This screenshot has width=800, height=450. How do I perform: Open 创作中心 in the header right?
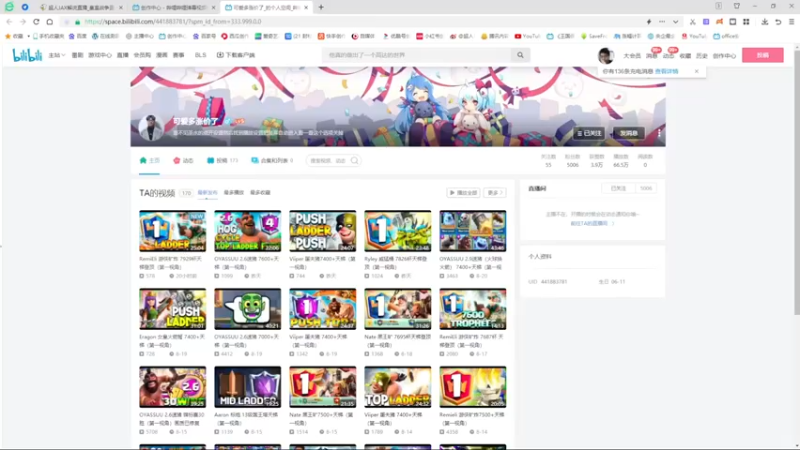724,56
